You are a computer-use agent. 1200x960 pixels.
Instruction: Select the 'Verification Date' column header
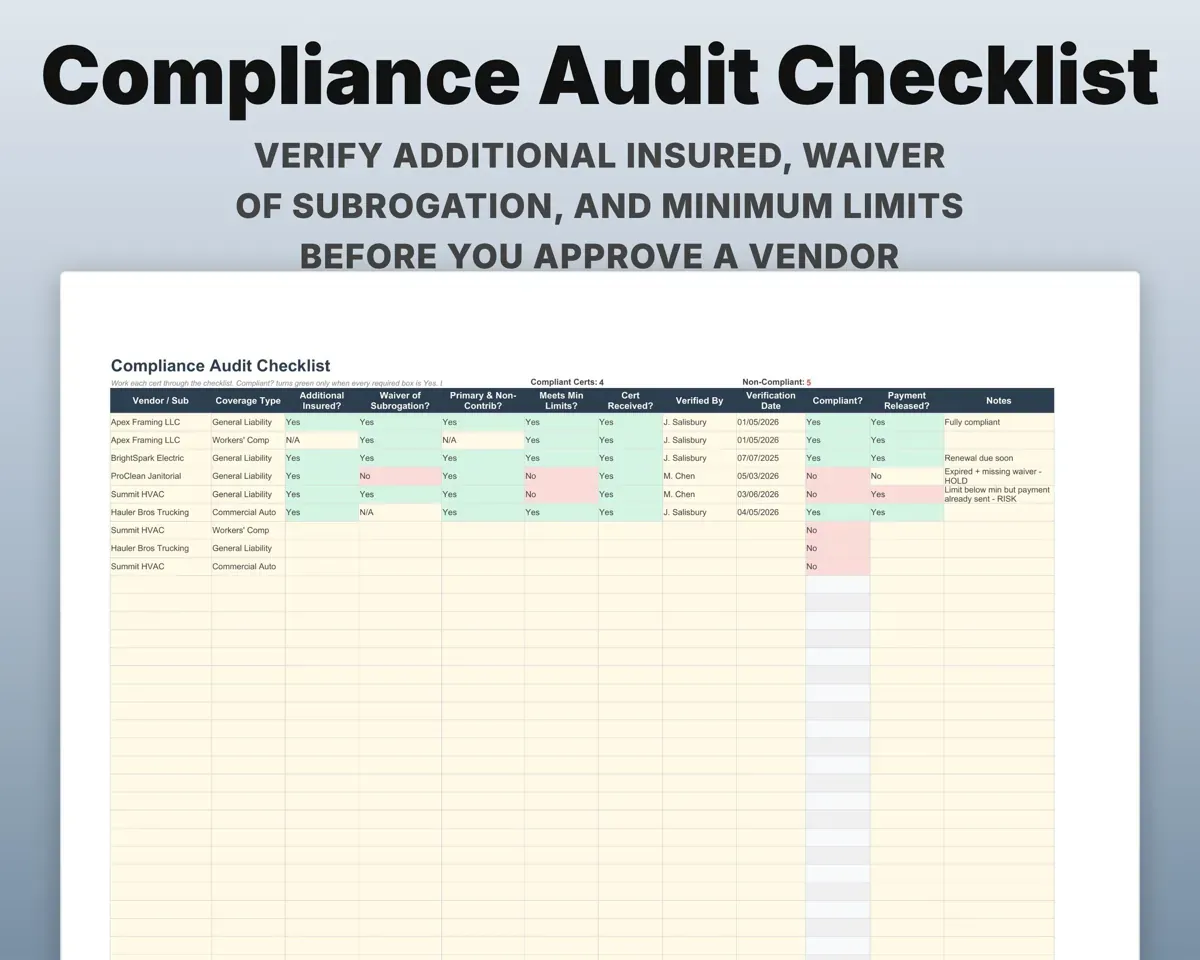771,401
